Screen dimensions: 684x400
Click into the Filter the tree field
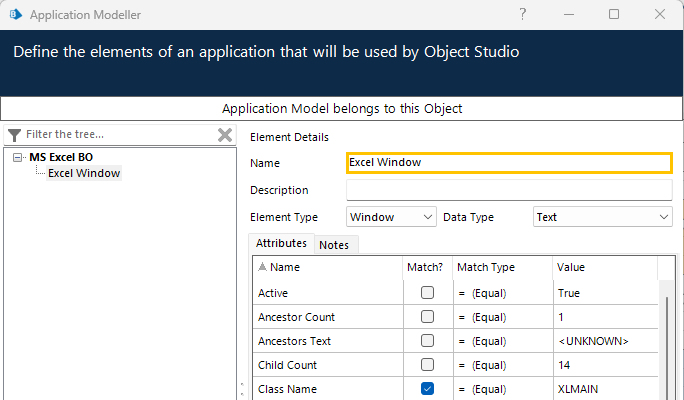click(x=120, y=134)
